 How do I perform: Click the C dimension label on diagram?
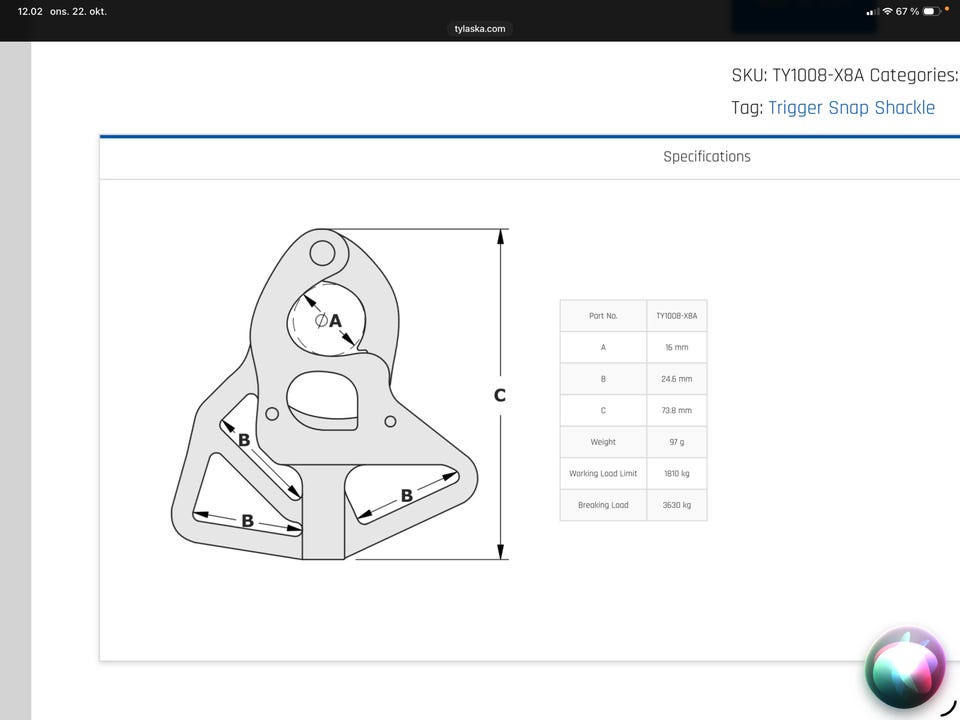point(500,396)
